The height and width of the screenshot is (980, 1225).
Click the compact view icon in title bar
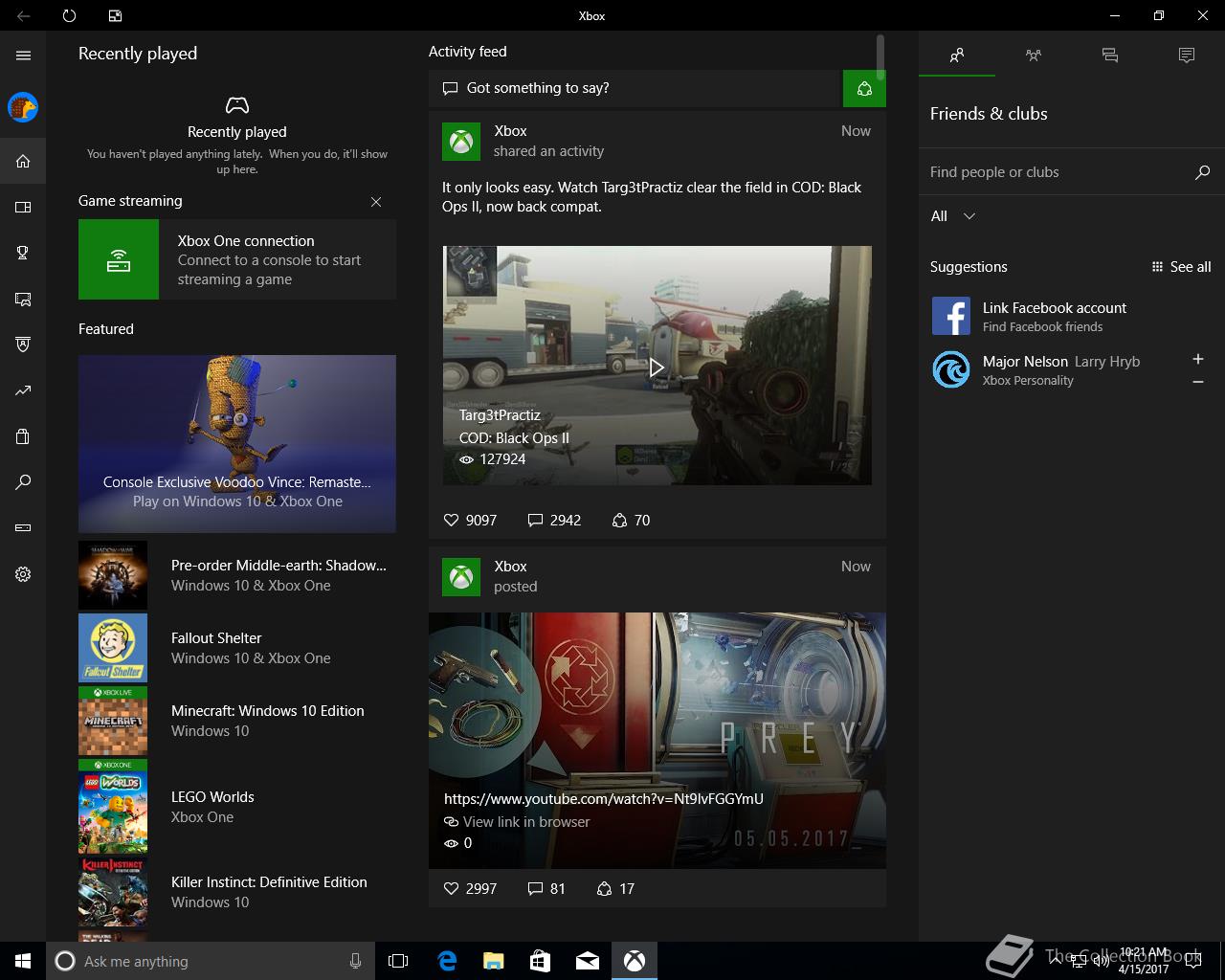coord(115,15)
